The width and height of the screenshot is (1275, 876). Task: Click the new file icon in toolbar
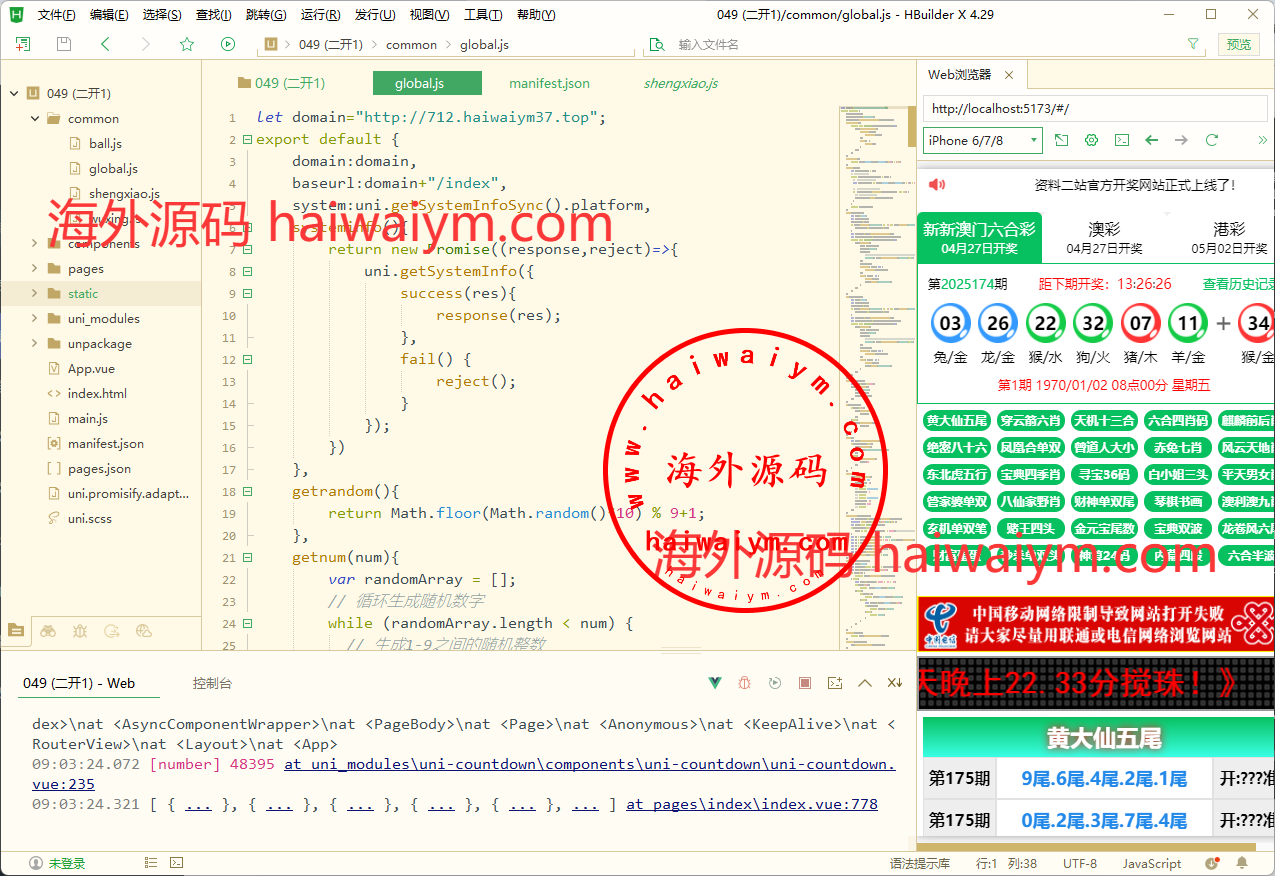[x=23, y=44]
